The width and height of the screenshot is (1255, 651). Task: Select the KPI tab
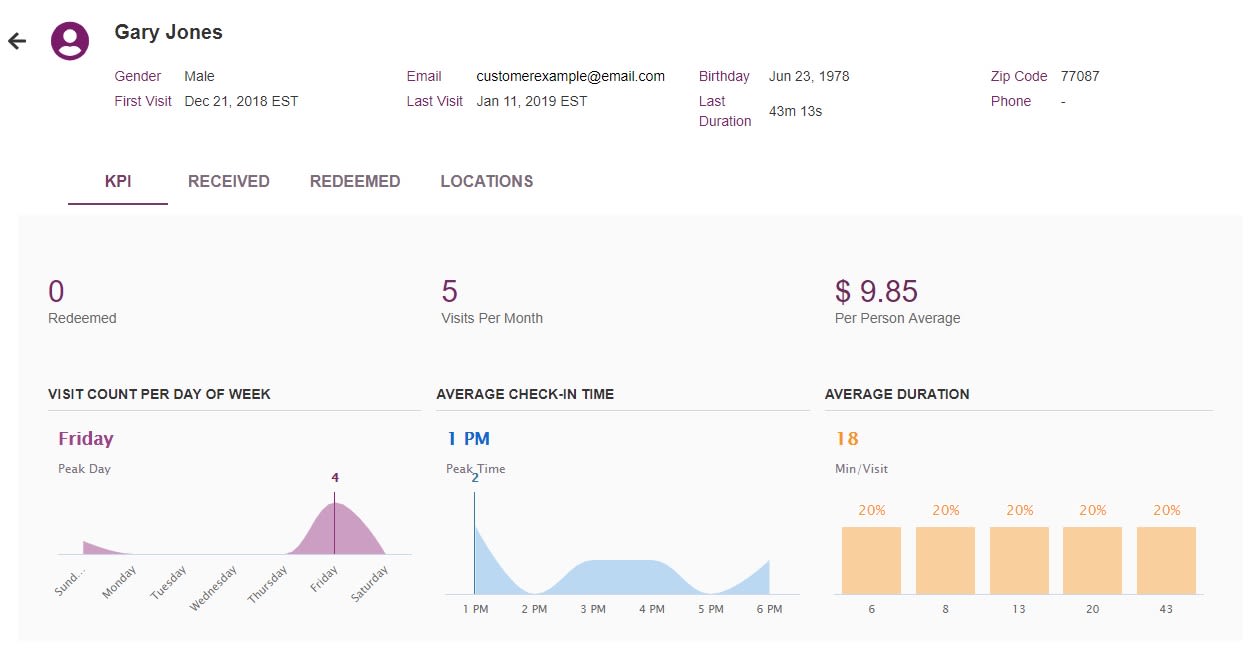117,181
